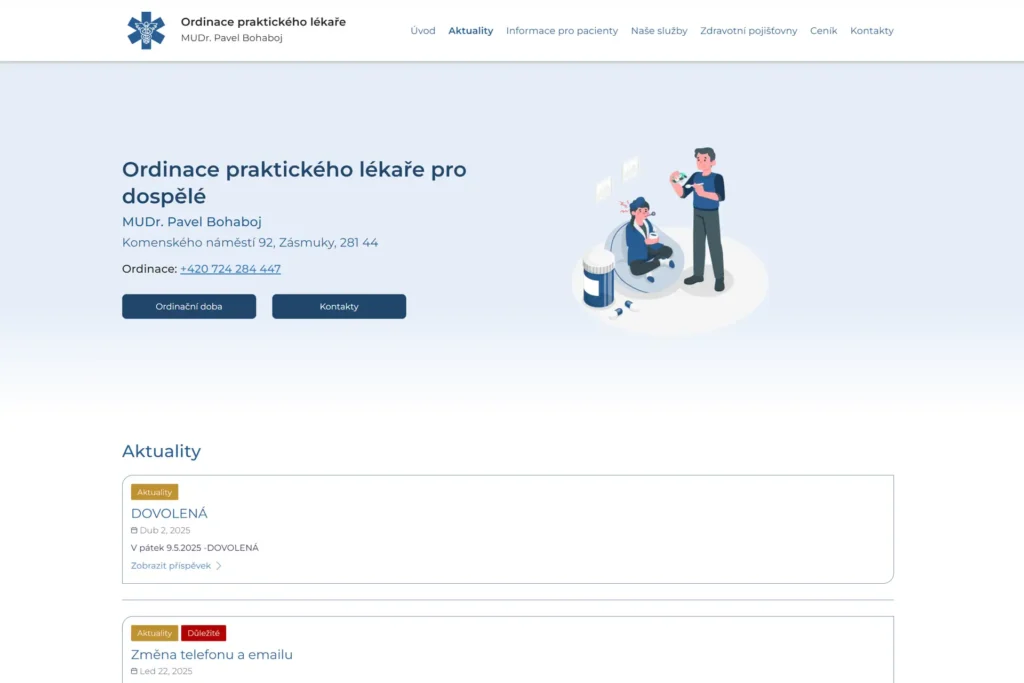Click header title Ordinace praktického lékaře
The image size is (1024, 683).
tap(263, 22)
